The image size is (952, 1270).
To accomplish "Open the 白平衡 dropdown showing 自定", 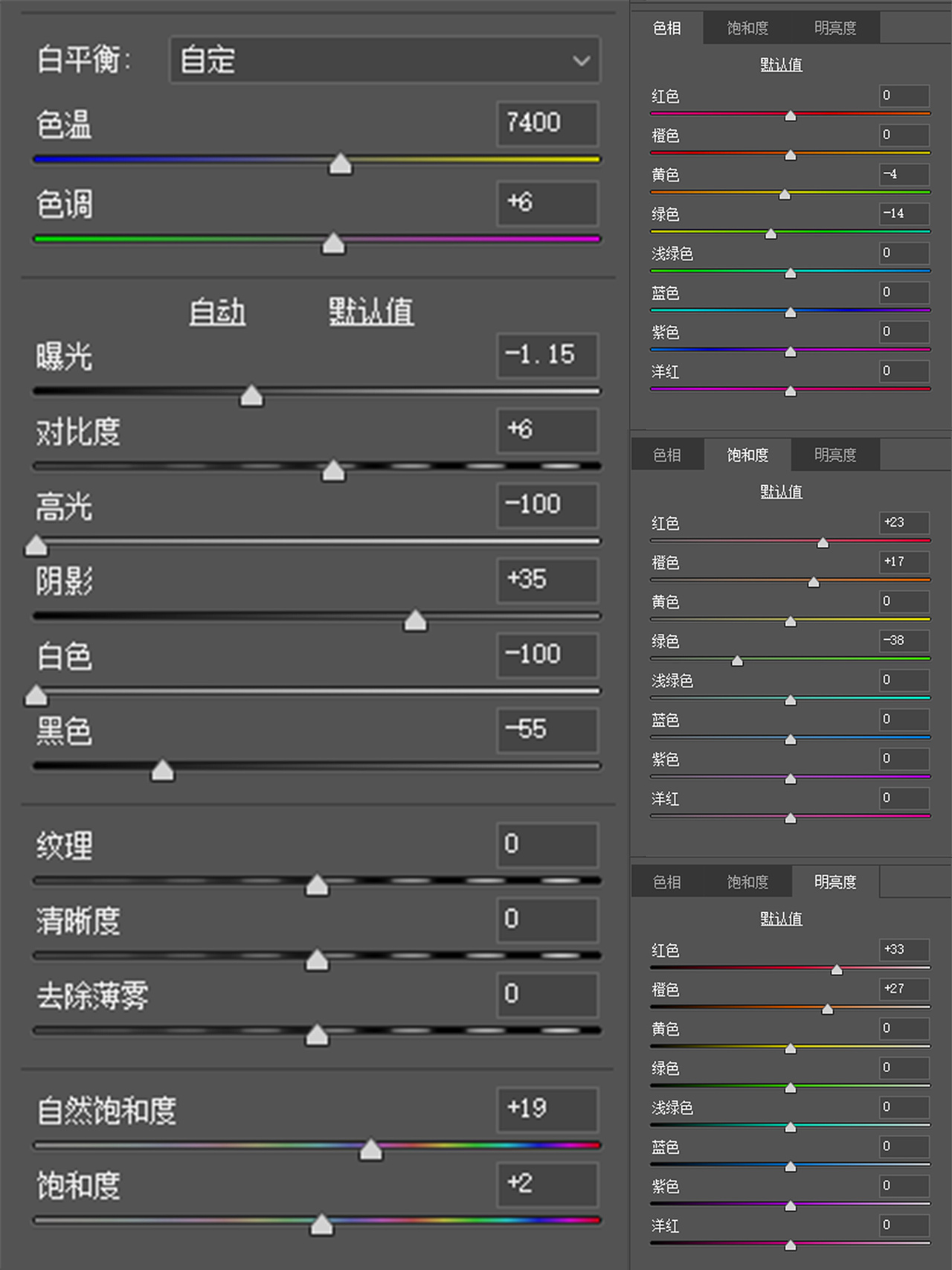I will 385,60.
